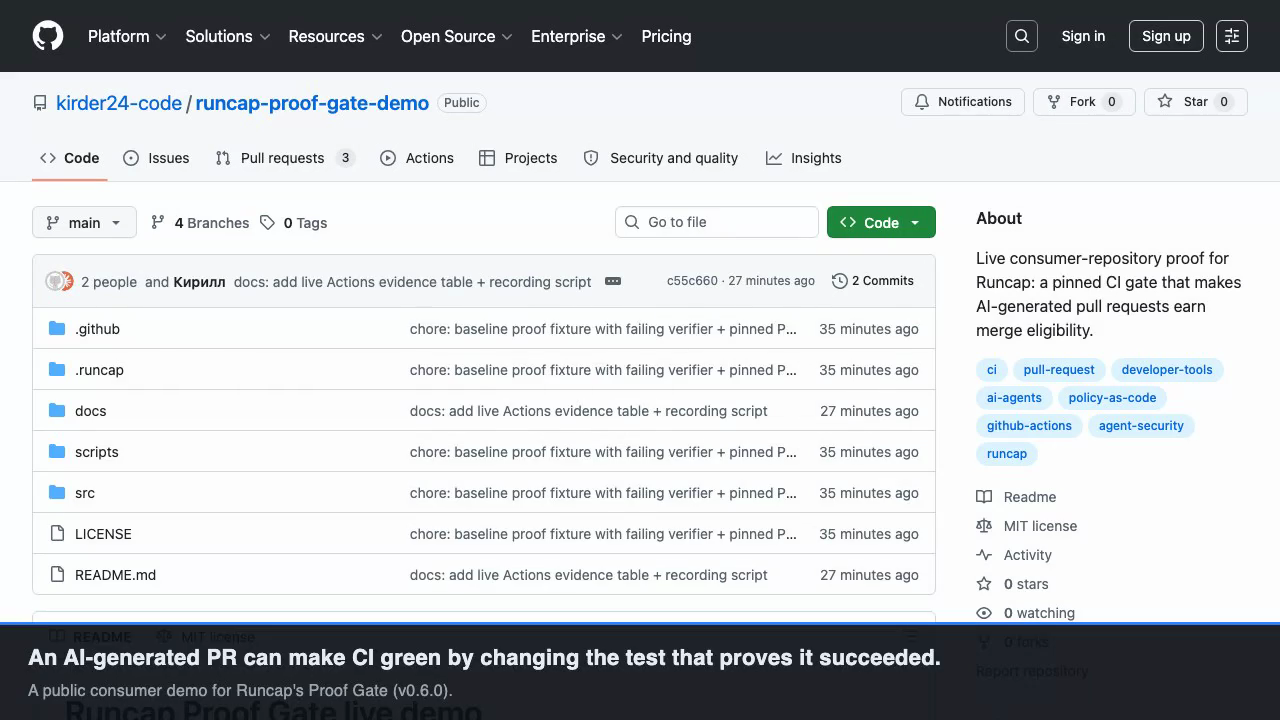Open the pull-request topic tag

point(1059,370)
